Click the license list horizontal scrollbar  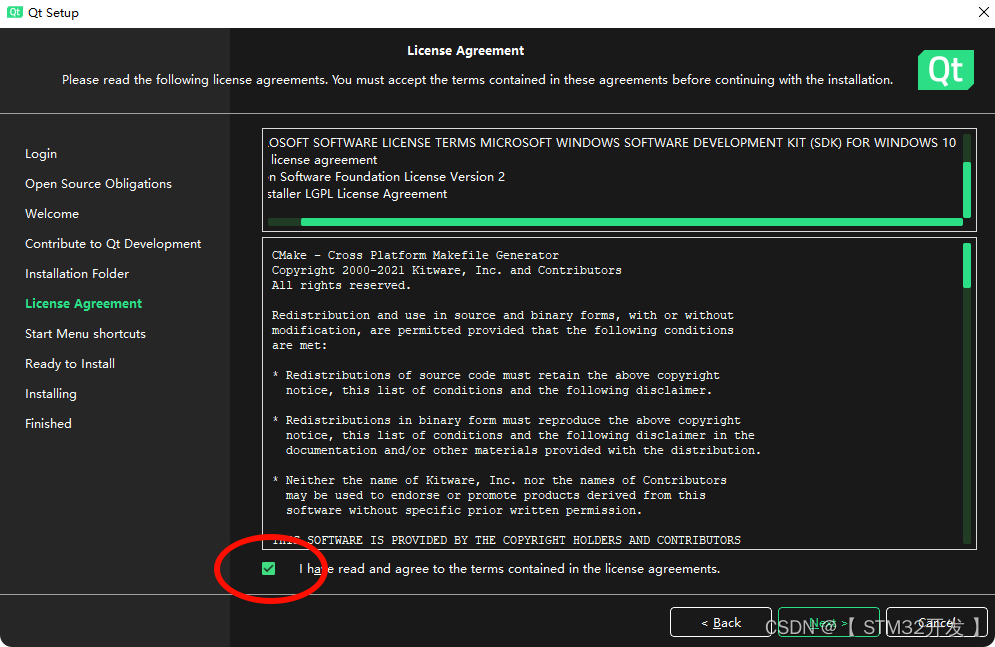tap(631, 222)
